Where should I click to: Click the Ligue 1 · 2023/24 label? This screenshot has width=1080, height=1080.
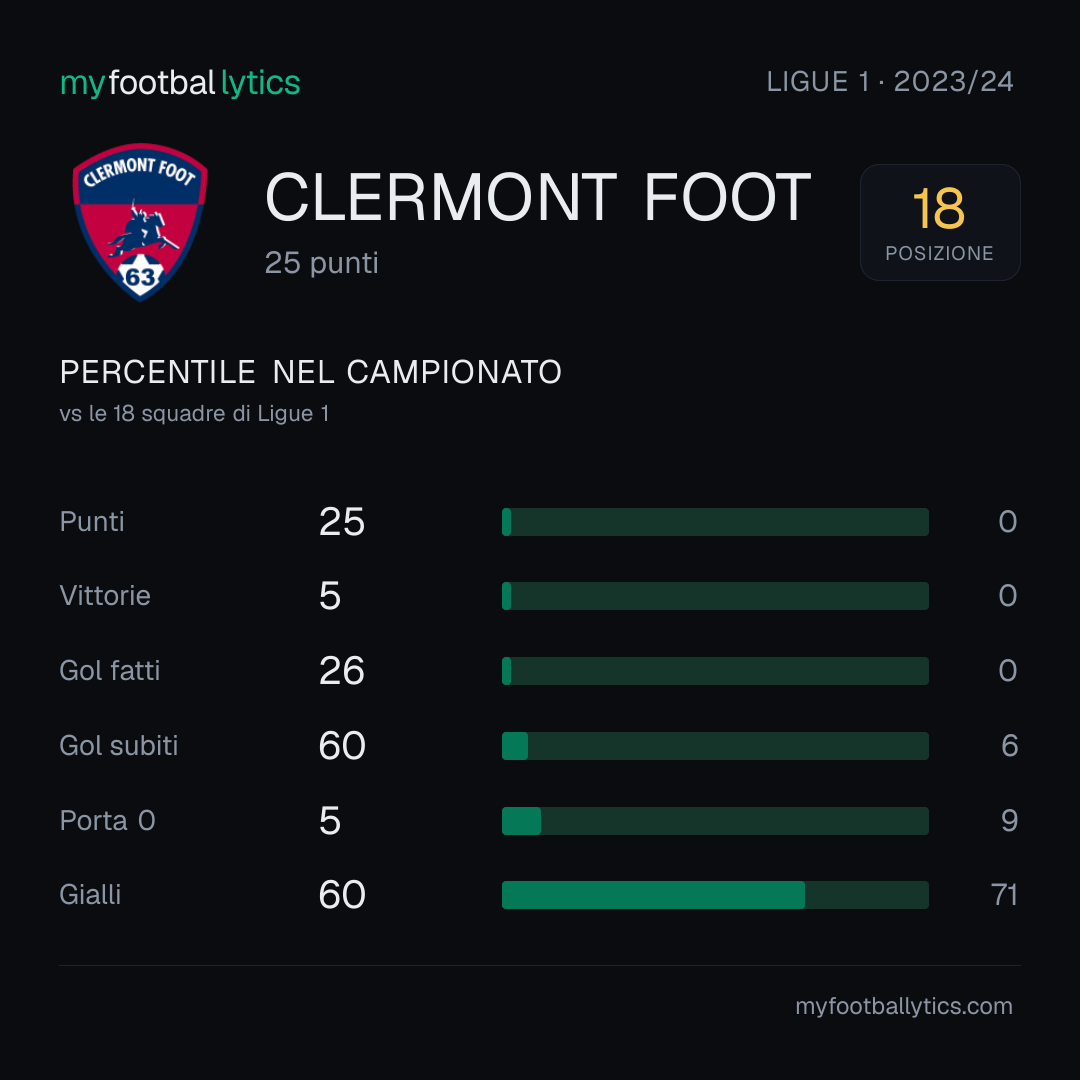tap(889, 82)
